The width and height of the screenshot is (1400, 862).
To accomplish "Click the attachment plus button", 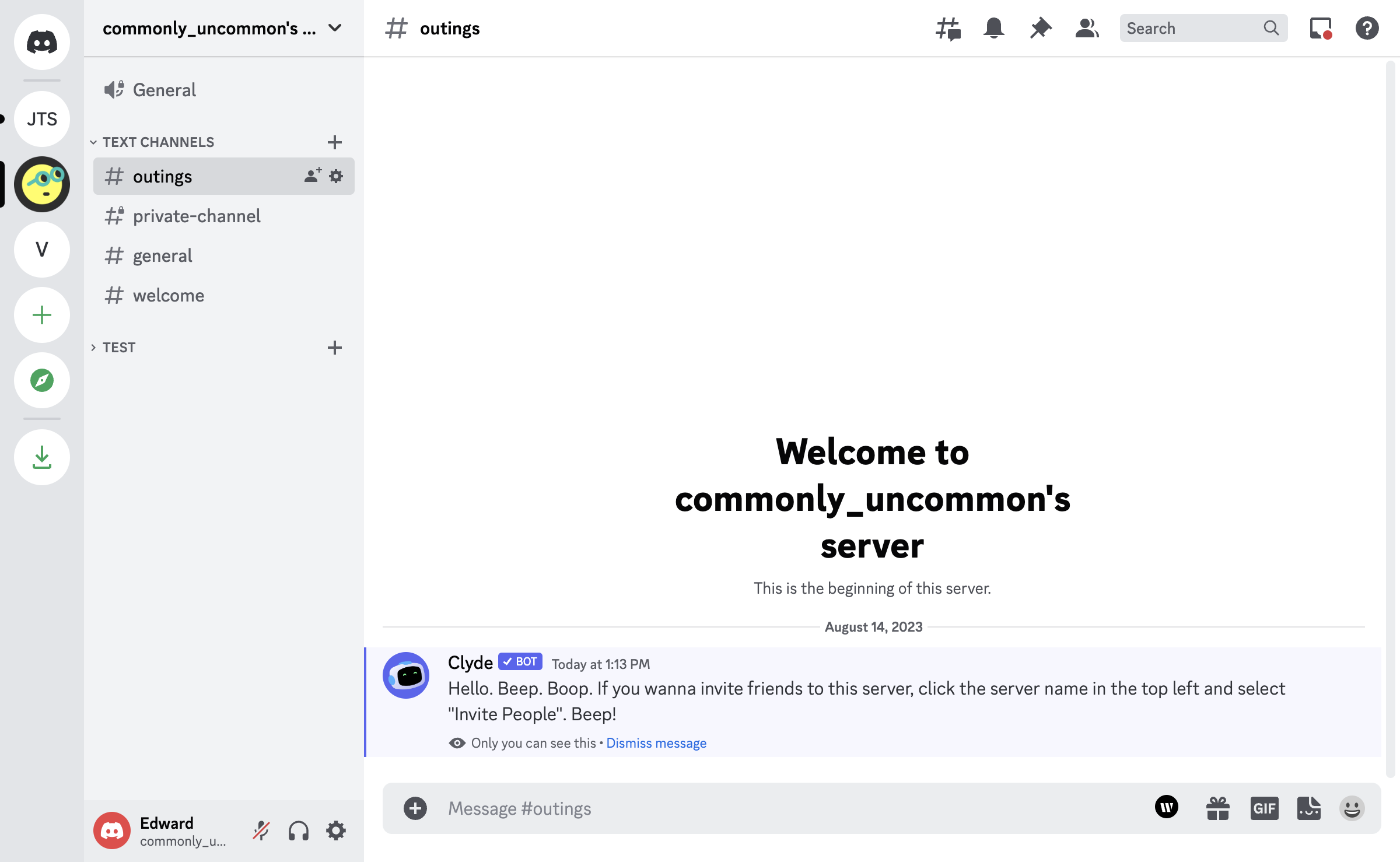I will 415,808.
